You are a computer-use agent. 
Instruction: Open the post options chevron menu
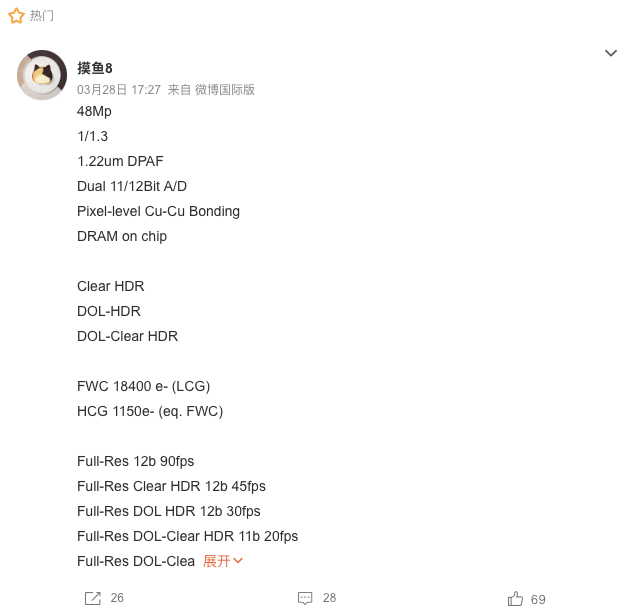[611, 53]
